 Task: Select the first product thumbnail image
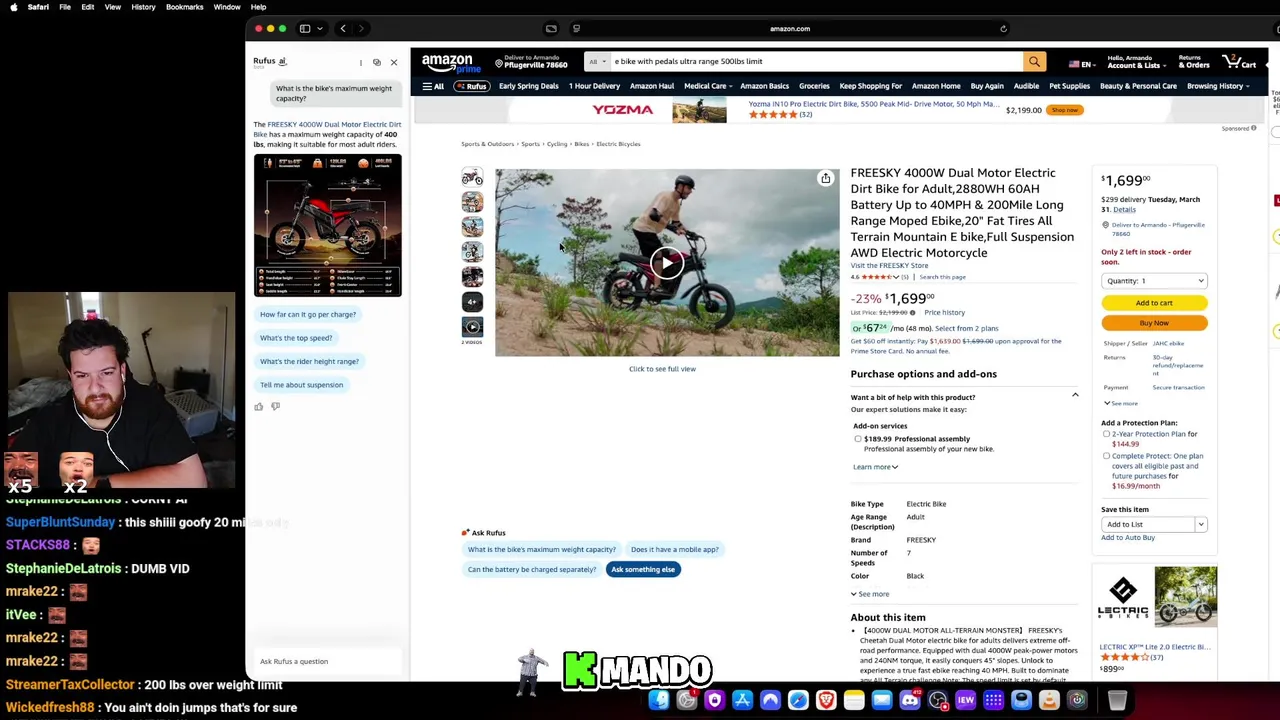(x=472, y=178)
